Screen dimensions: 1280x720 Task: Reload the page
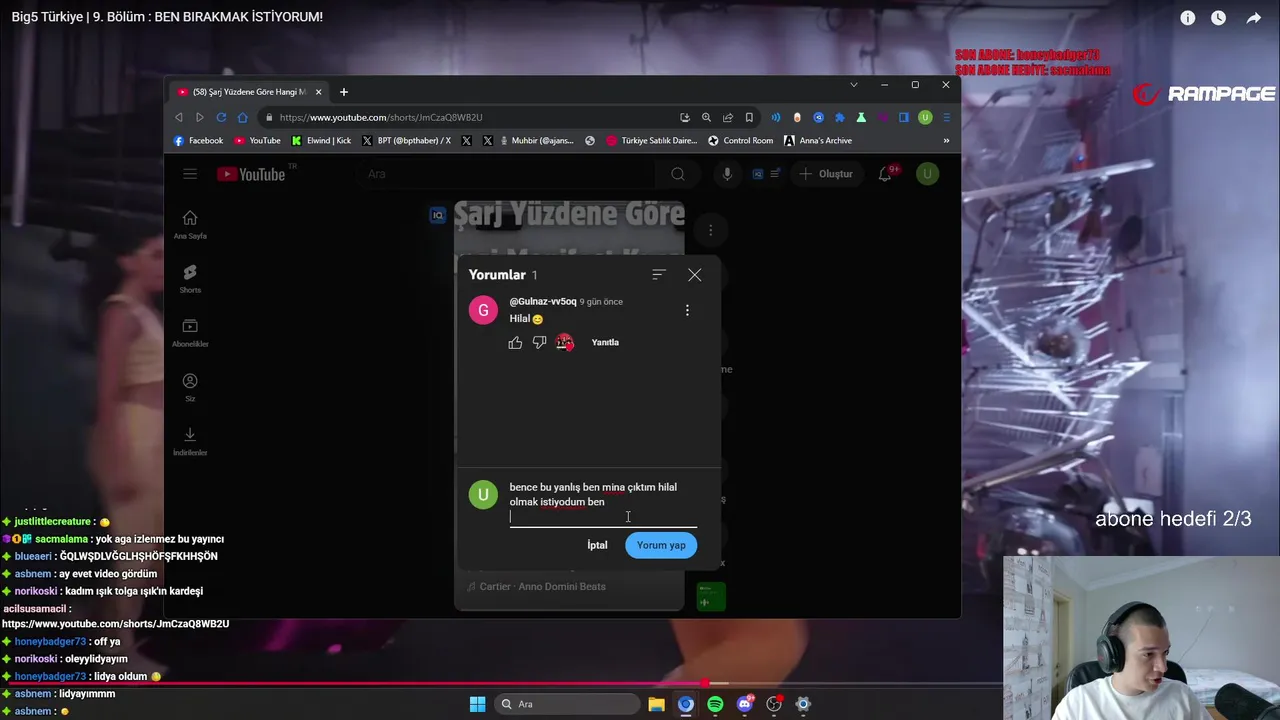pyautogui.click(x=221, y=117)
